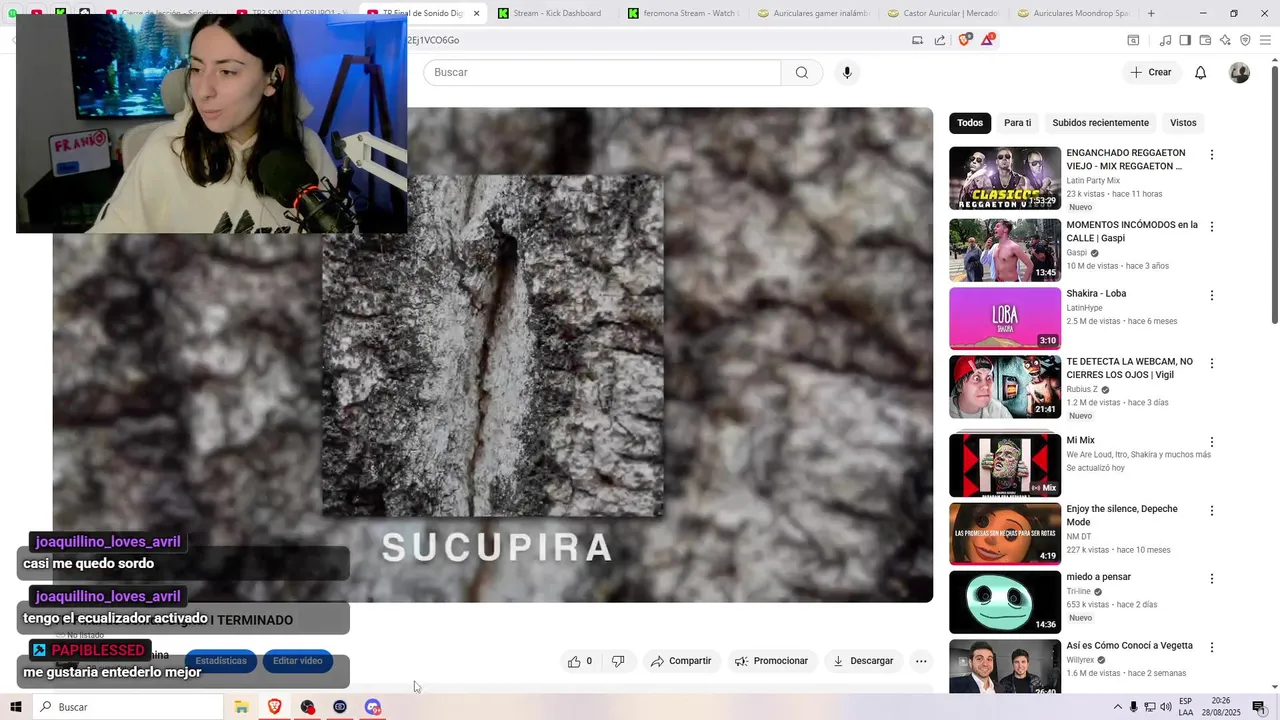
Task: Open options menu for Te Detecta la Webcam
Action: click(x=1212, y=363)
